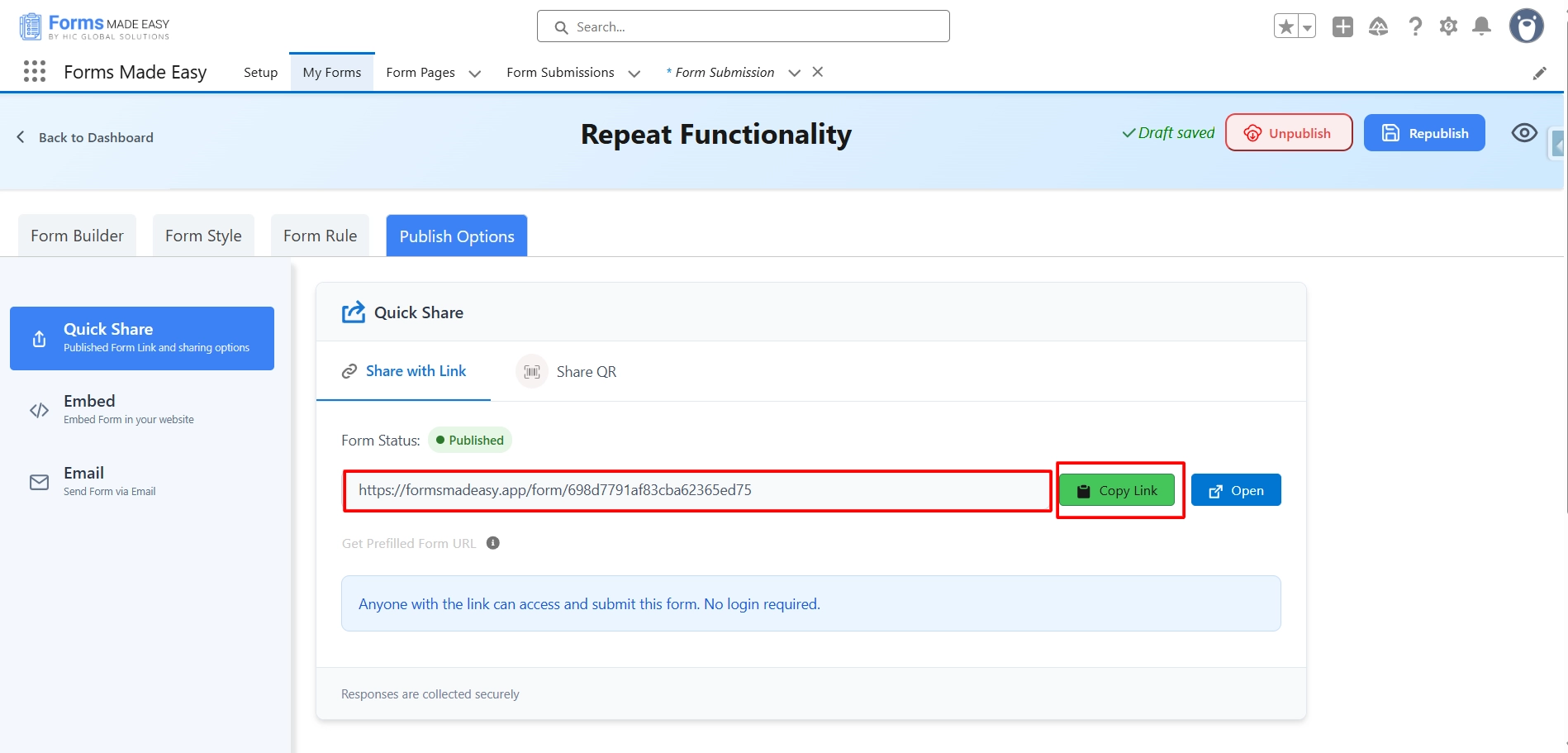The height and width of the screenshot is (753, 1568).
Task: Expand the Form Submissions dropdown chevron
Action: (634, 74)
